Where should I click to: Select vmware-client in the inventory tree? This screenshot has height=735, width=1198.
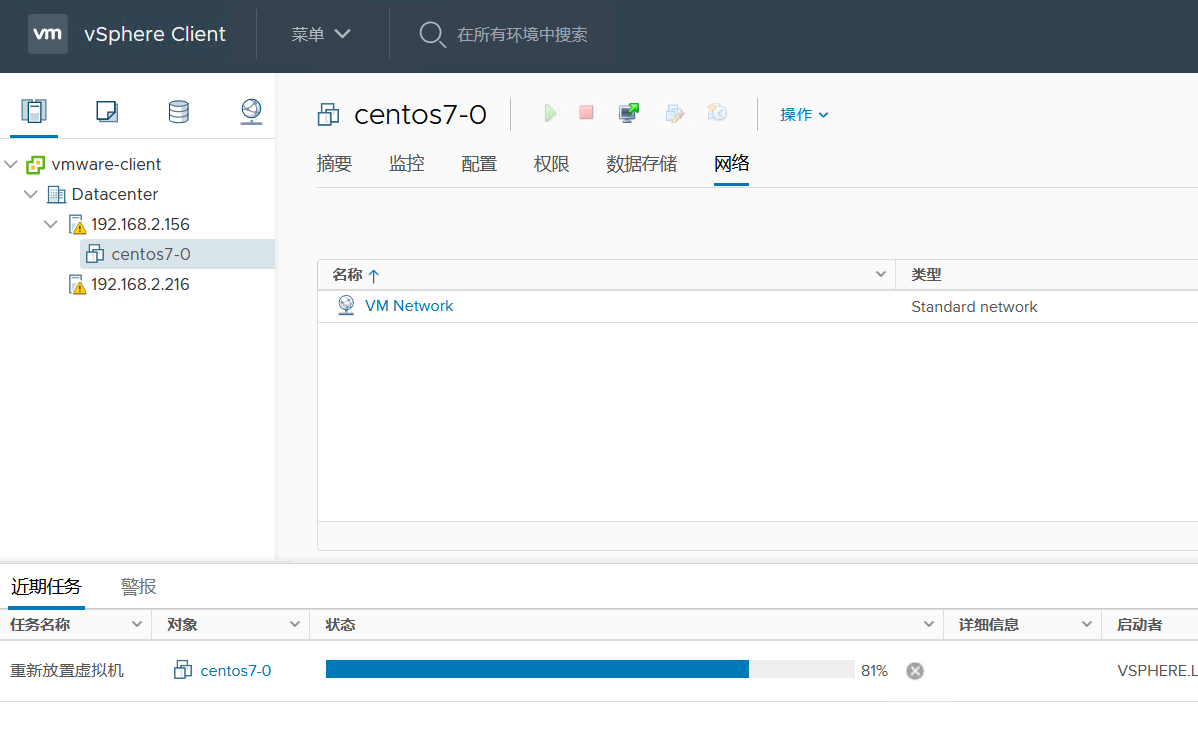[106, 164]
